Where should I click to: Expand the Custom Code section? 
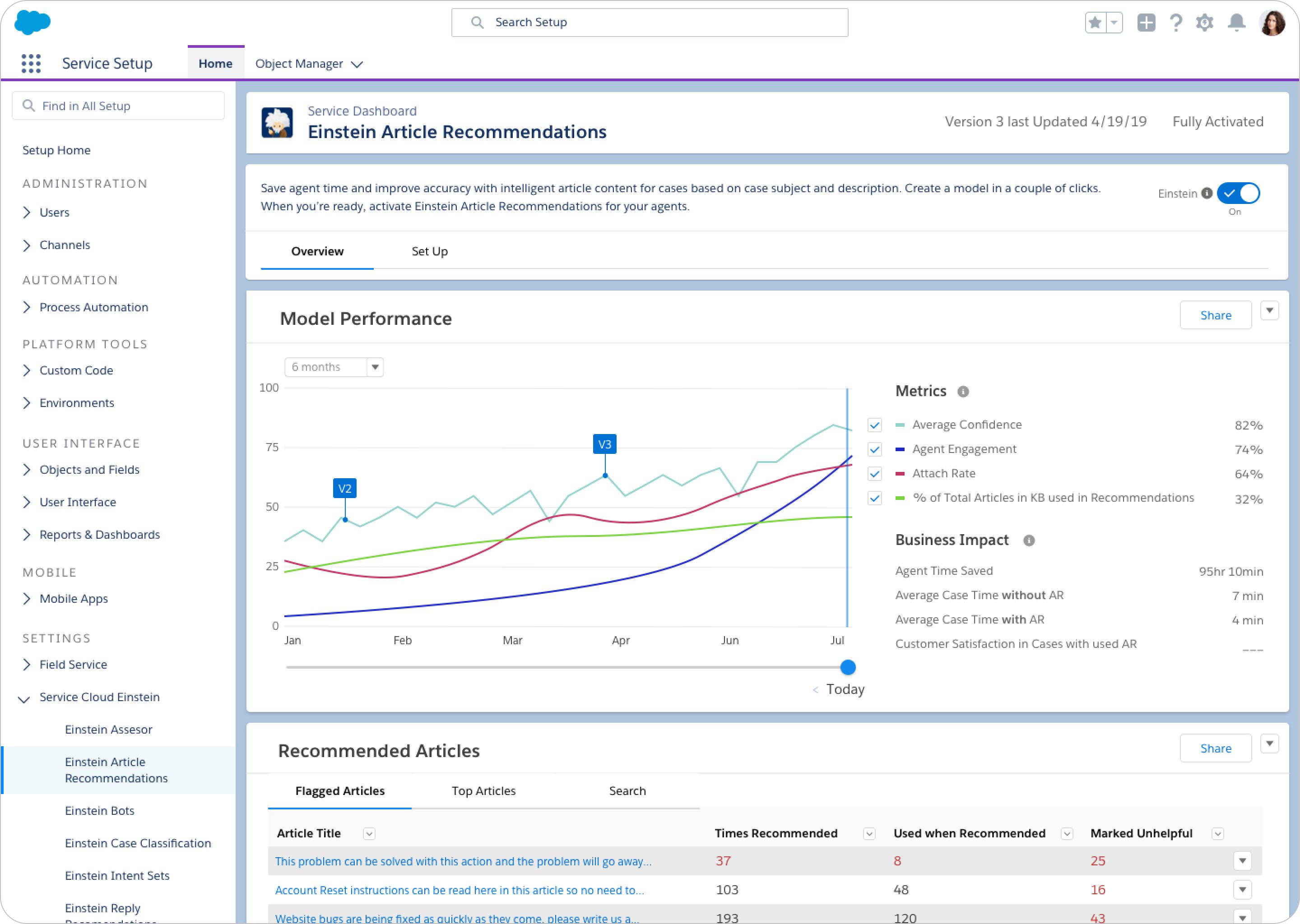tap(27, 370)
